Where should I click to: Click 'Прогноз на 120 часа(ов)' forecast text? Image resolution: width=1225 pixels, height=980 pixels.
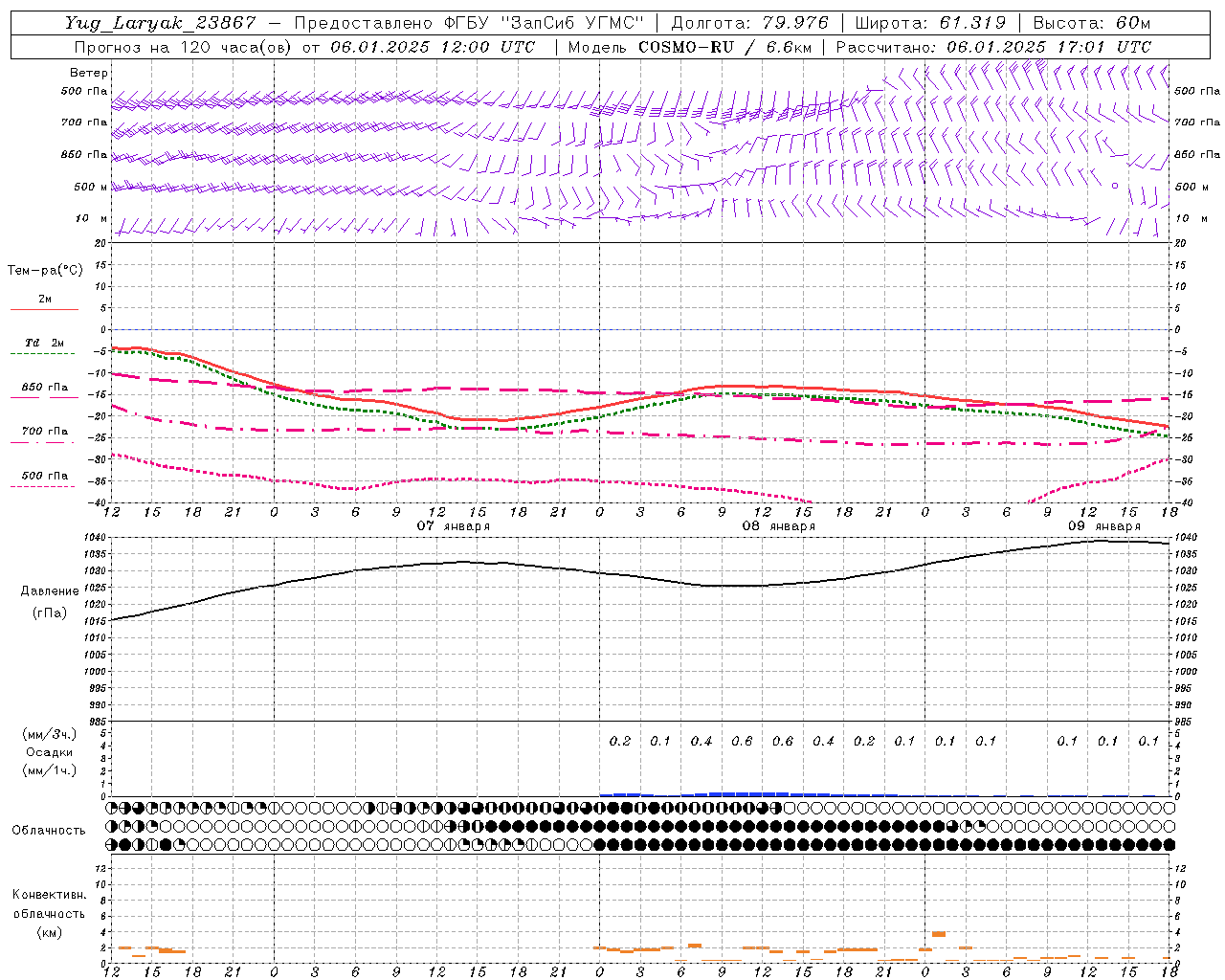point(182,47)
